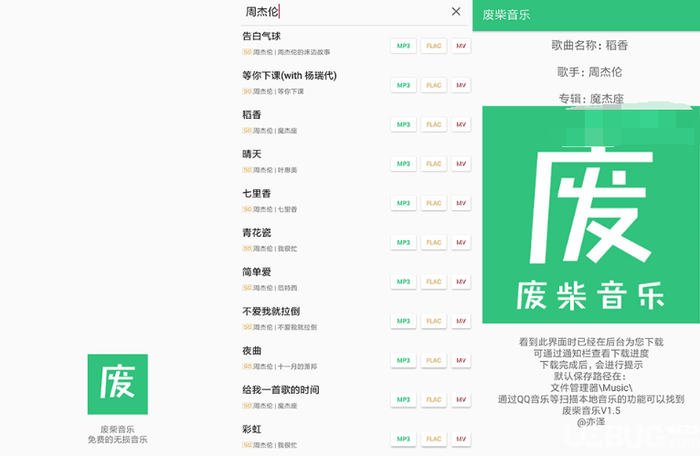This screenshot has height=456, width=700.
Task: Open MV for 给我一首歌的时间
Action: pos(461,400)
